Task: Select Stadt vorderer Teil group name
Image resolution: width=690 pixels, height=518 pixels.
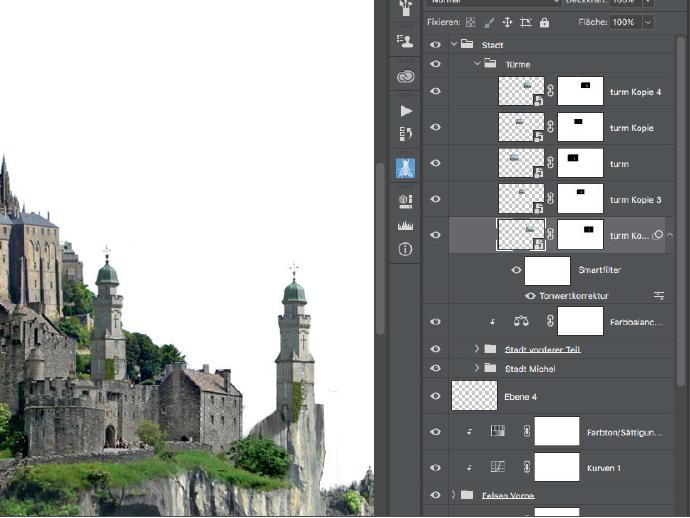Action: pyautogui.click(x=543, y=349)
